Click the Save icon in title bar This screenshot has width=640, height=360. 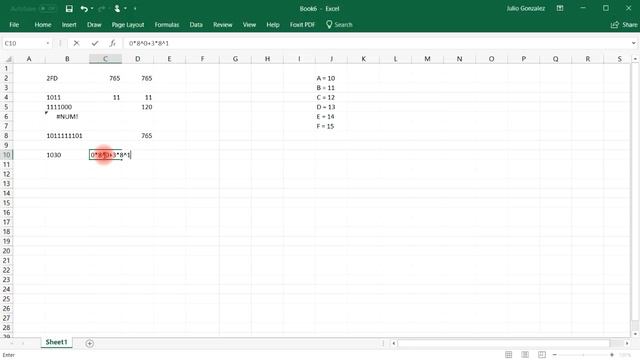pyautogui.click(x=69, y=9)
